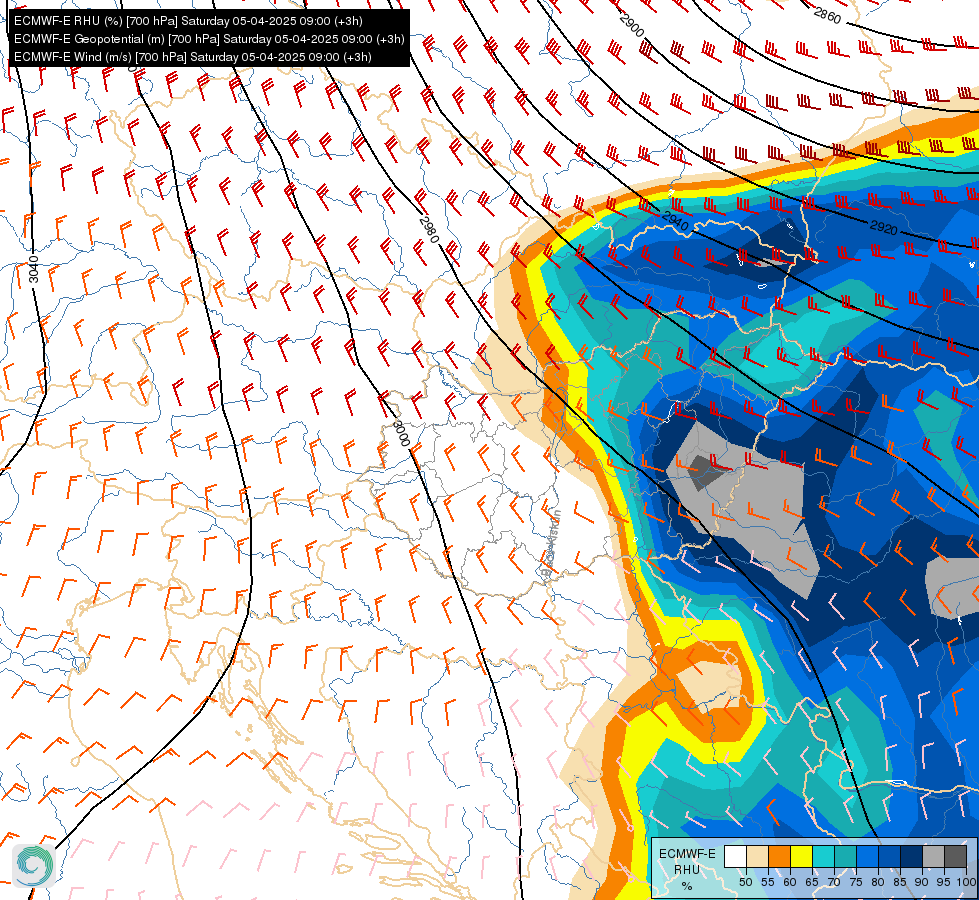This screenshot has width=979, height=900.
Task: Select the yellow 60–65% legend swatch
Action: 800,857
